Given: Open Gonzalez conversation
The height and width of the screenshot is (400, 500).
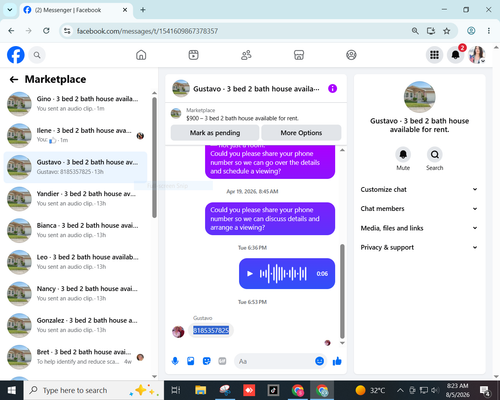Looking at the screenshot, I should (x=75, y=325).
